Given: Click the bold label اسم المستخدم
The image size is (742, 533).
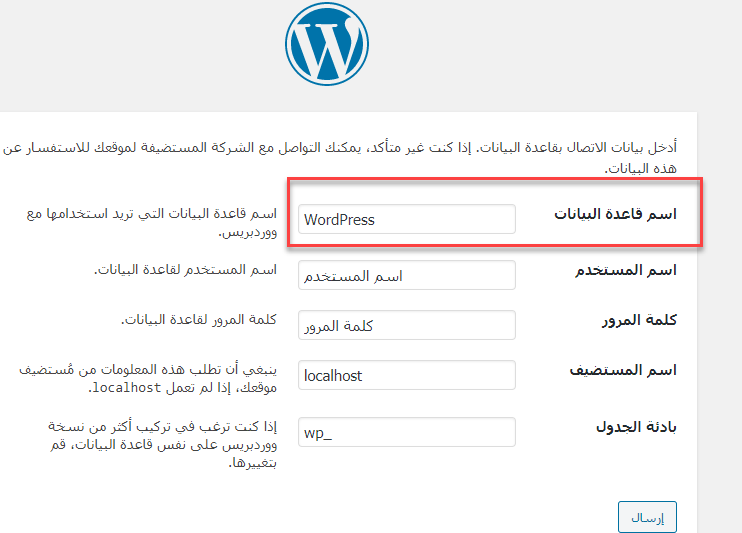Looking at the screenshot, I should 626,270.
